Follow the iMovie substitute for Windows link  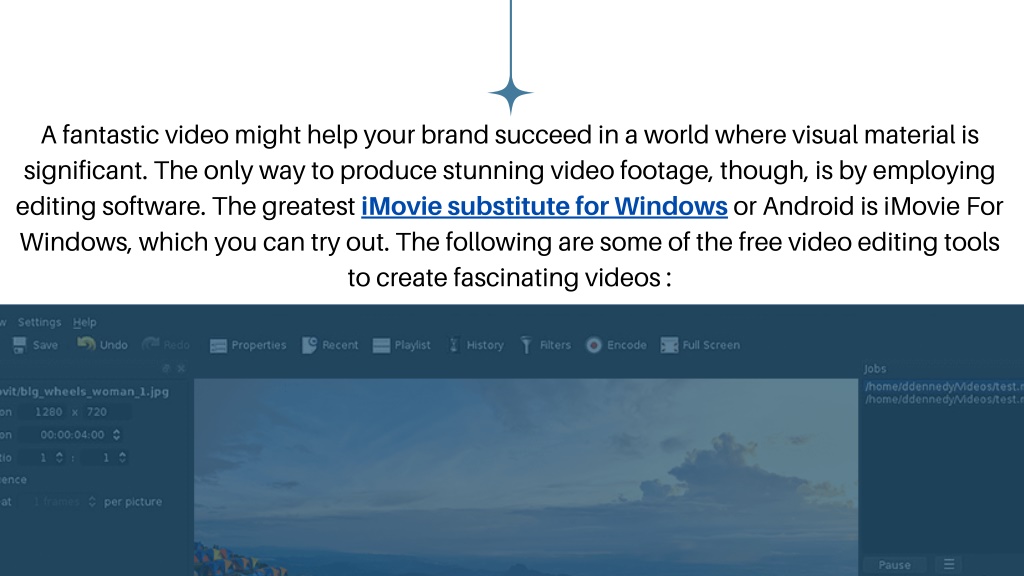tap(544, 206)
